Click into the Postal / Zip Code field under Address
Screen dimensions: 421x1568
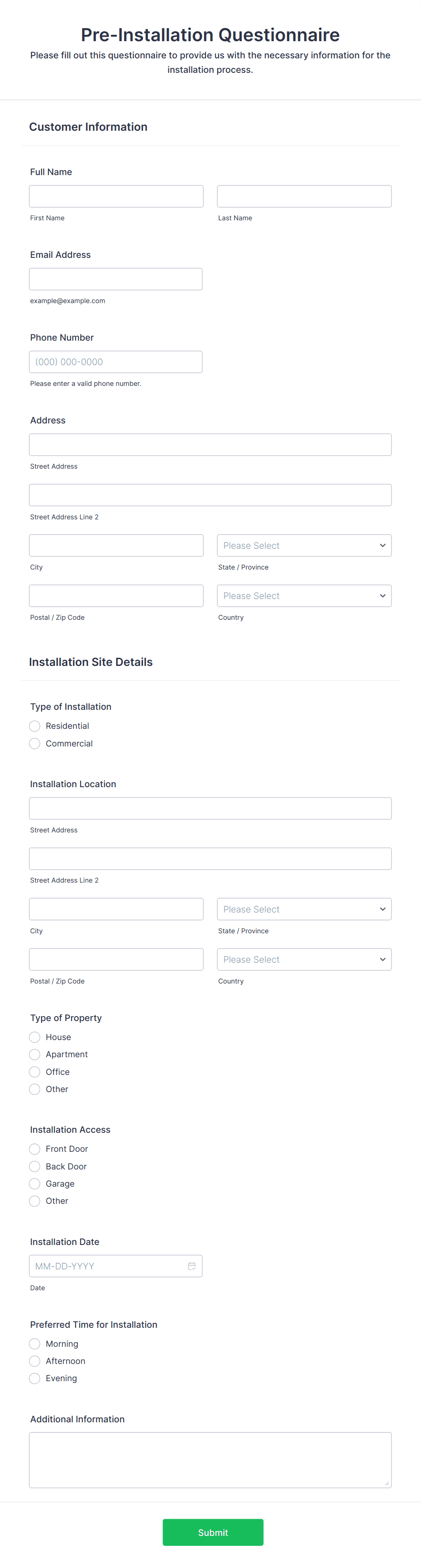pos(116,595)
